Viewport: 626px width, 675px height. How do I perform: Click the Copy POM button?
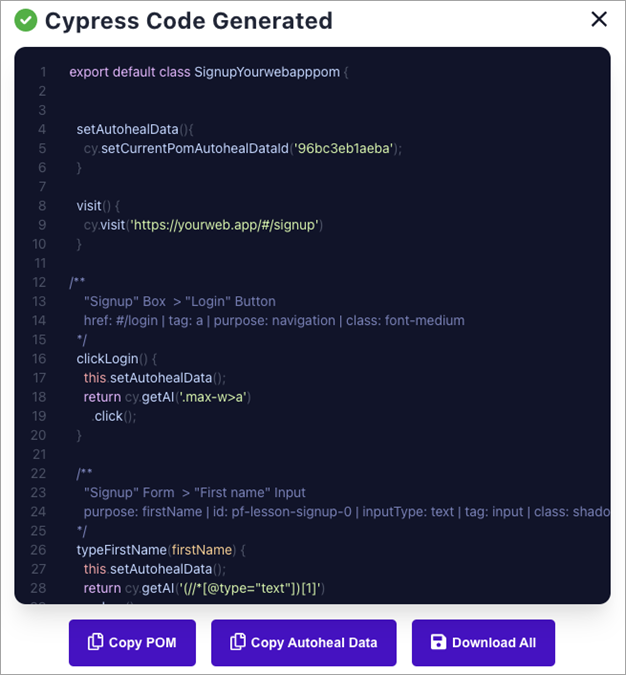tap(132, 643)
